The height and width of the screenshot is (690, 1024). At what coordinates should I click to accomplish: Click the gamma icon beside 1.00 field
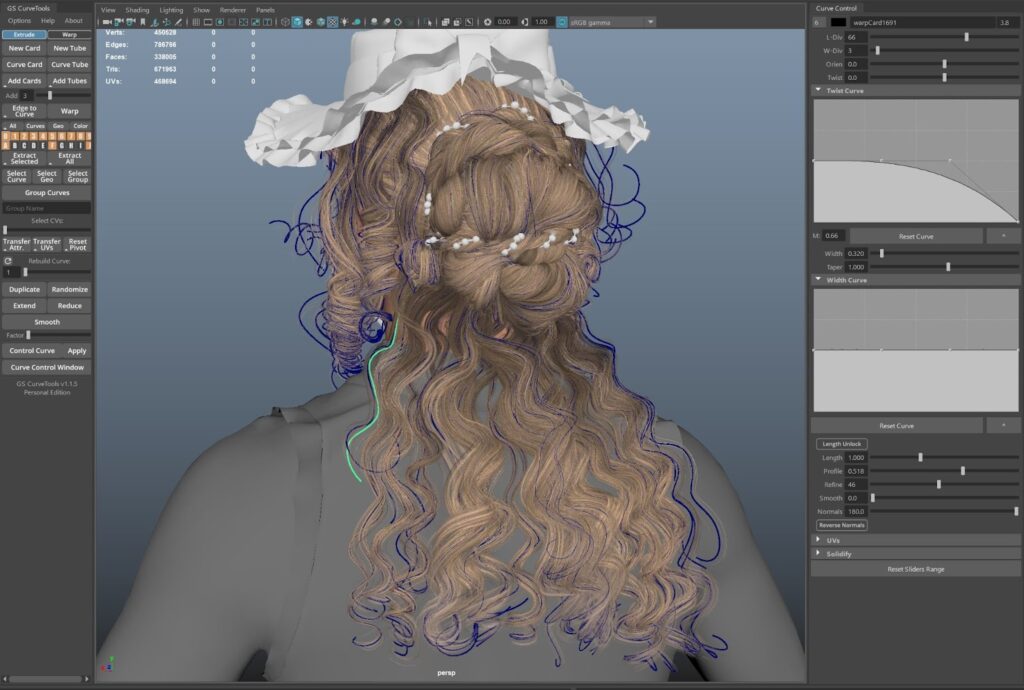(526, 21)
